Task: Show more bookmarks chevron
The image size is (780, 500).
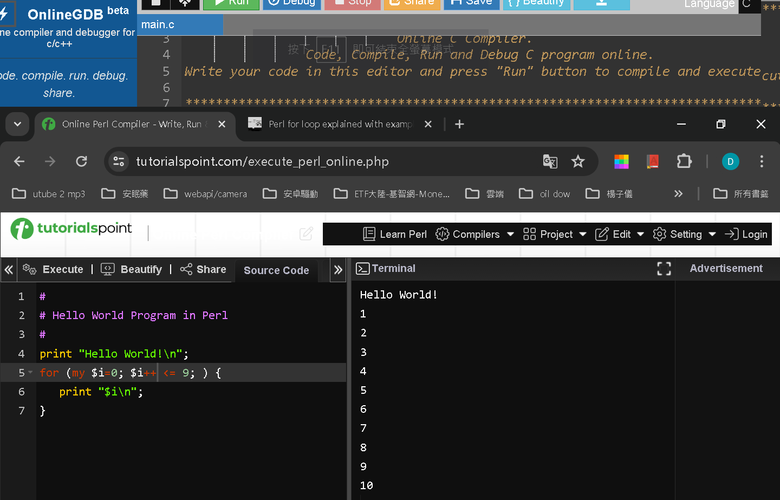Action: pyautogui.click(x=678, y=194)
